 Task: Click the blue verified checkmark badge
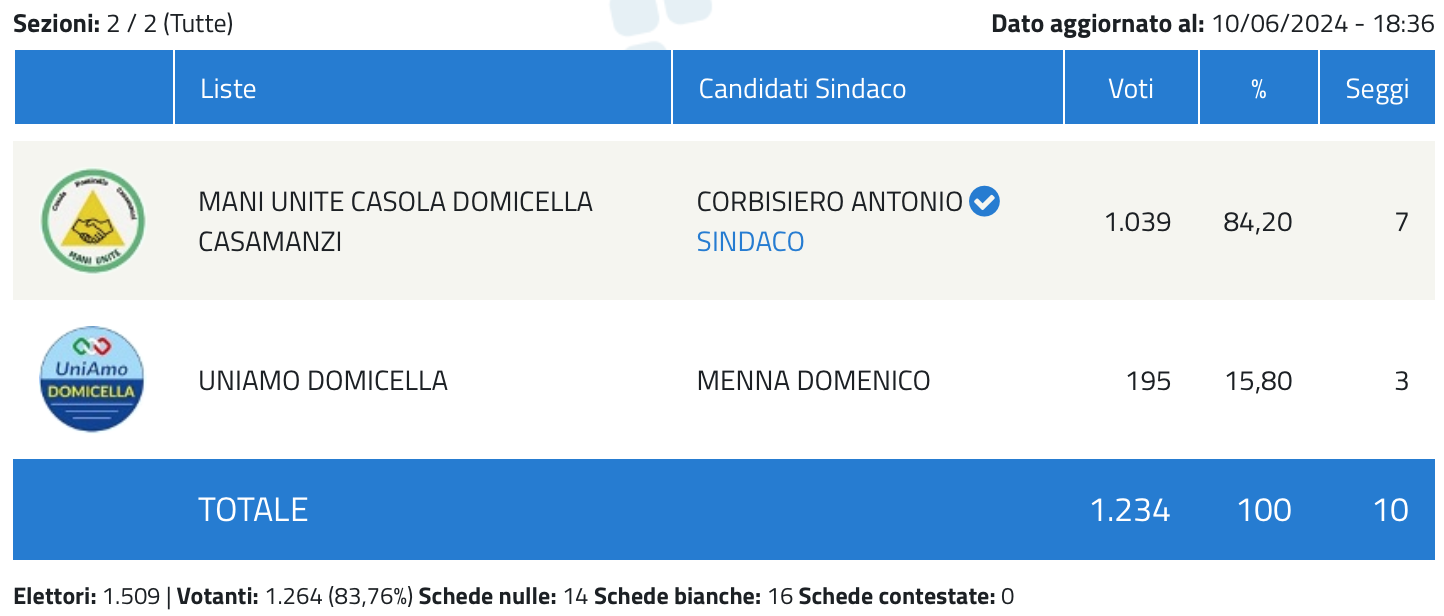(x=985, y=202)
